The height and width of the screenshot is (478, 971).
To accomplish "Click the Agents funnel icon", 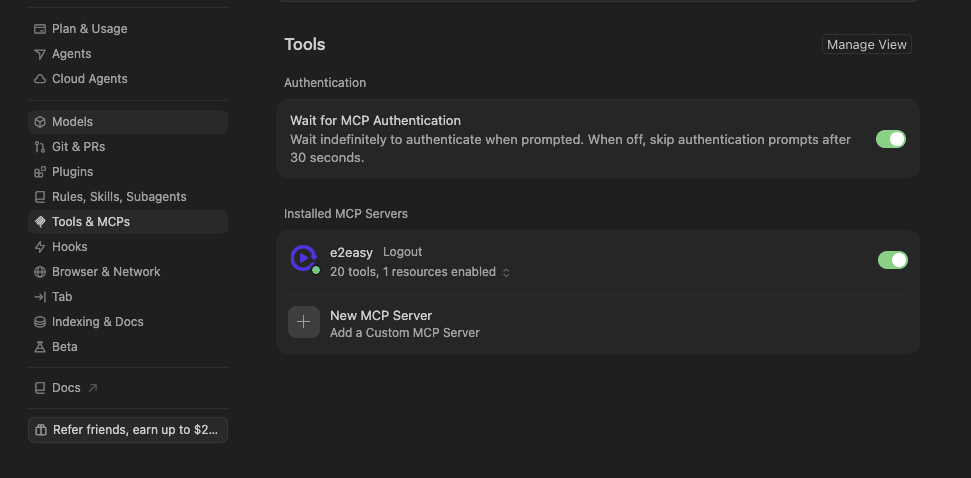I will click(40, 54).
